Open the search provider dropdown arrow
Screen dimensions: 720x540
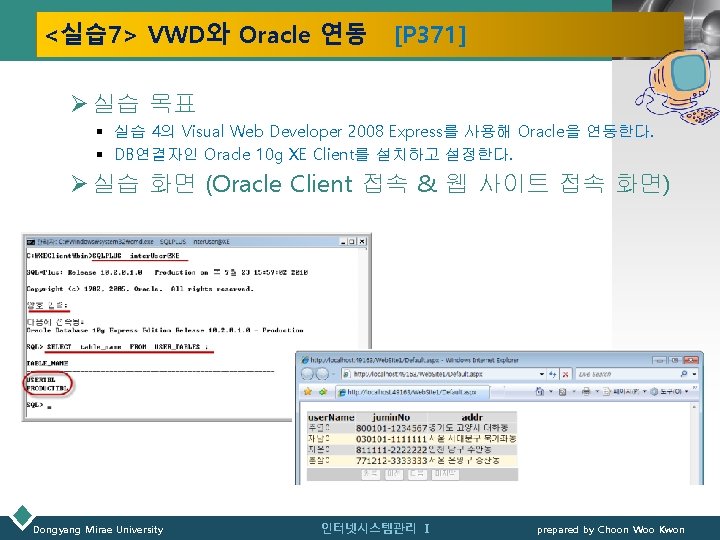coord(694,374)
